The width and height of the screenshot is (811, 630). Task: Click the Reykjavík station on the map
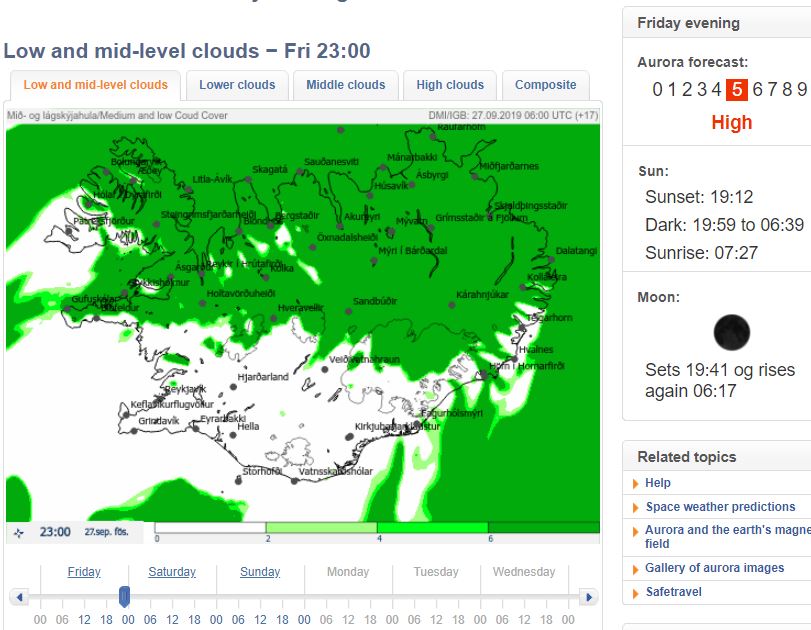tap(163, 384)
